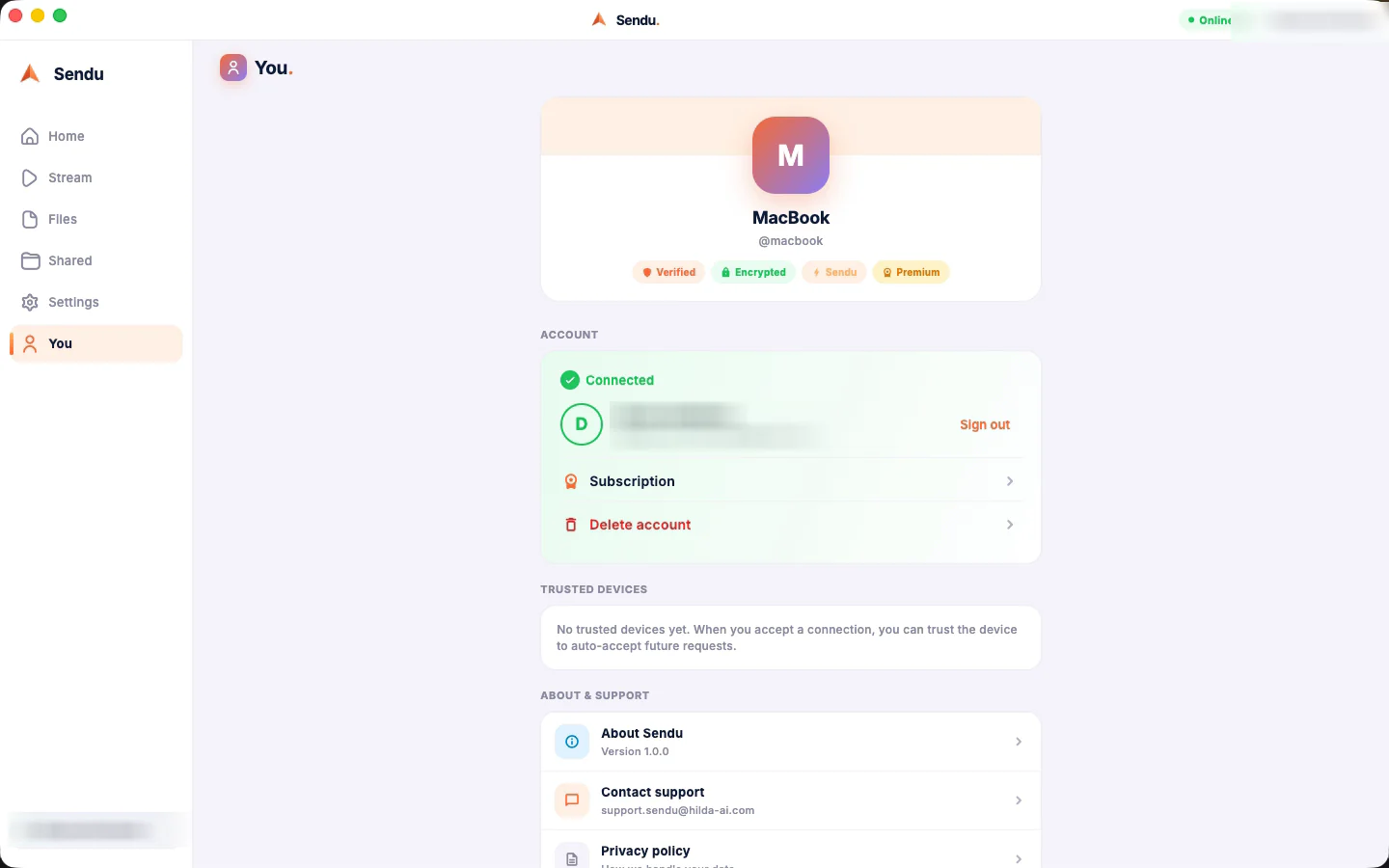The height and width of the screenshot is (868, 1389).
Task: Click the You page header avatar icon
Action: coord(232,68)
